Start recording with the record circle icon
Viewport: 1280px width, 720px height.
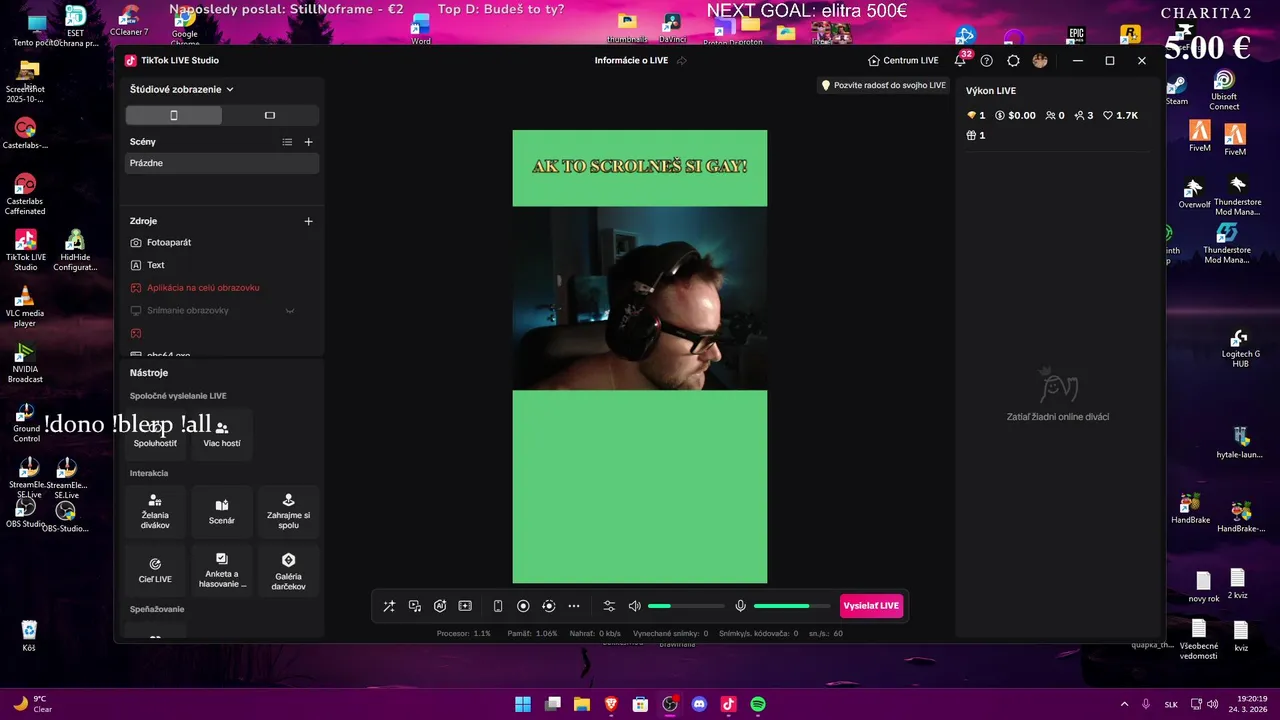coord(523,606)
